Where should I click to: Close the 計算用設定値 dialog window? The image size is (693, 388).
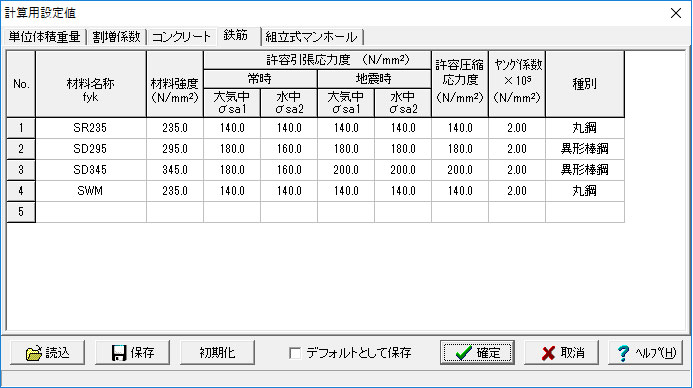point(676,13)
